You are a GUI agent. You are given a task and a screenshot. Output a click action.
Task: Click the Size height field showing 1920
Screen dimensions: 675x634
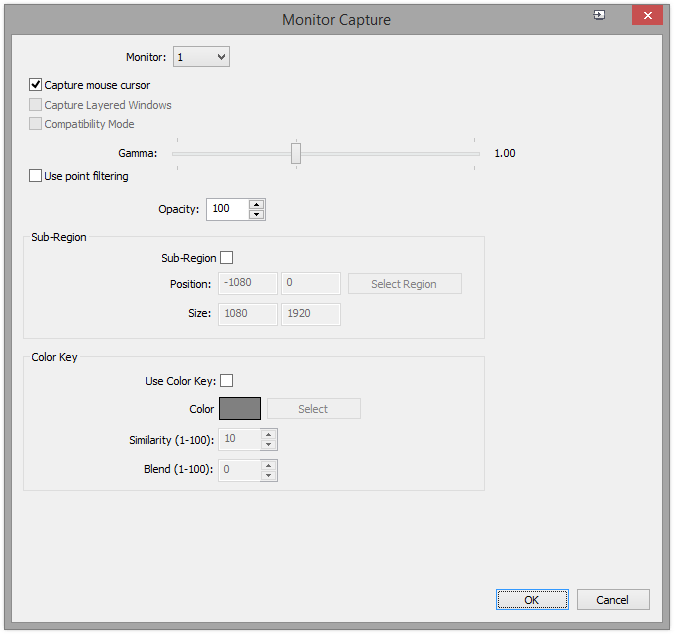click(x=311, y=314)
